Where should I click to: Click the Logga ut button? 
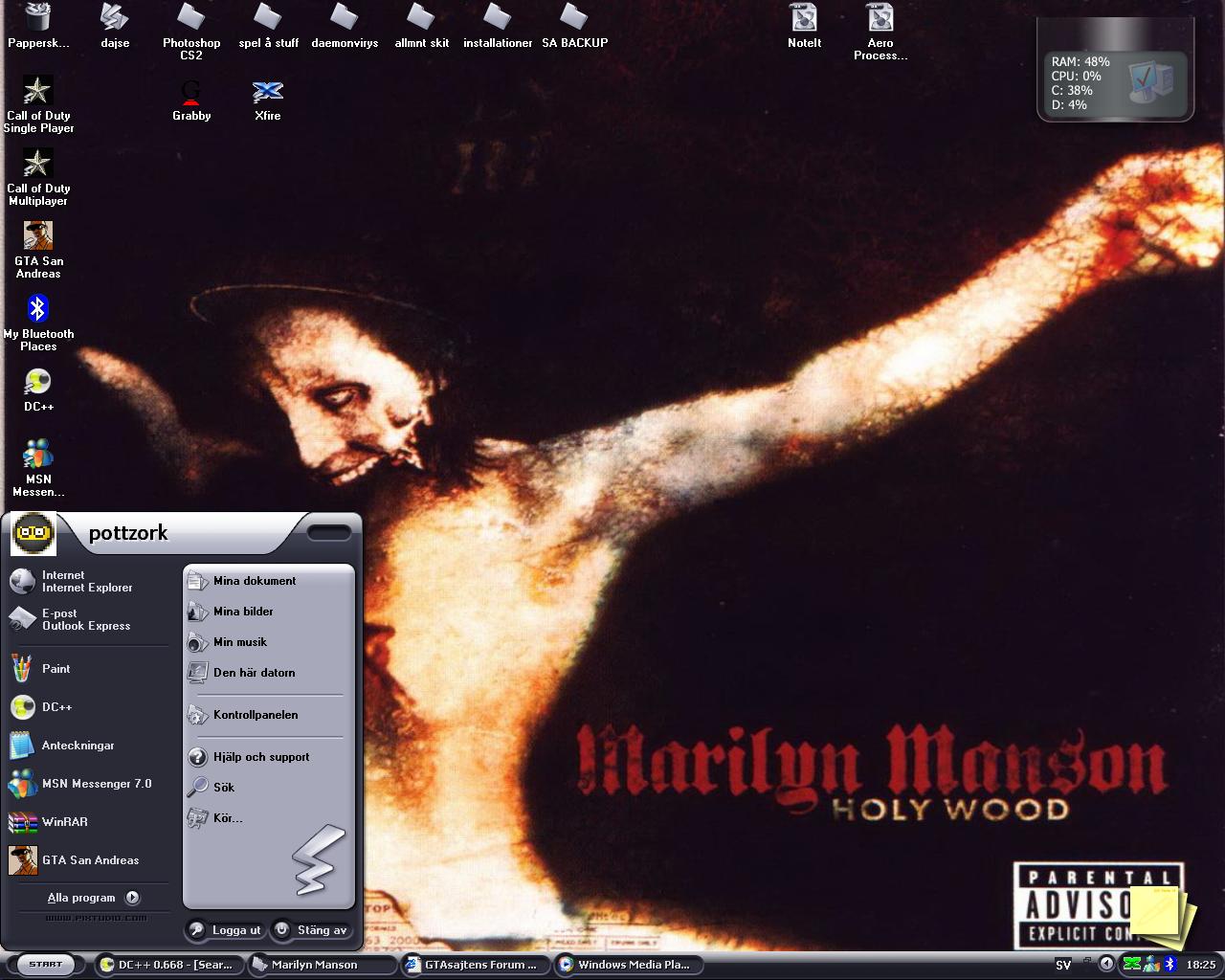point(225,929)
